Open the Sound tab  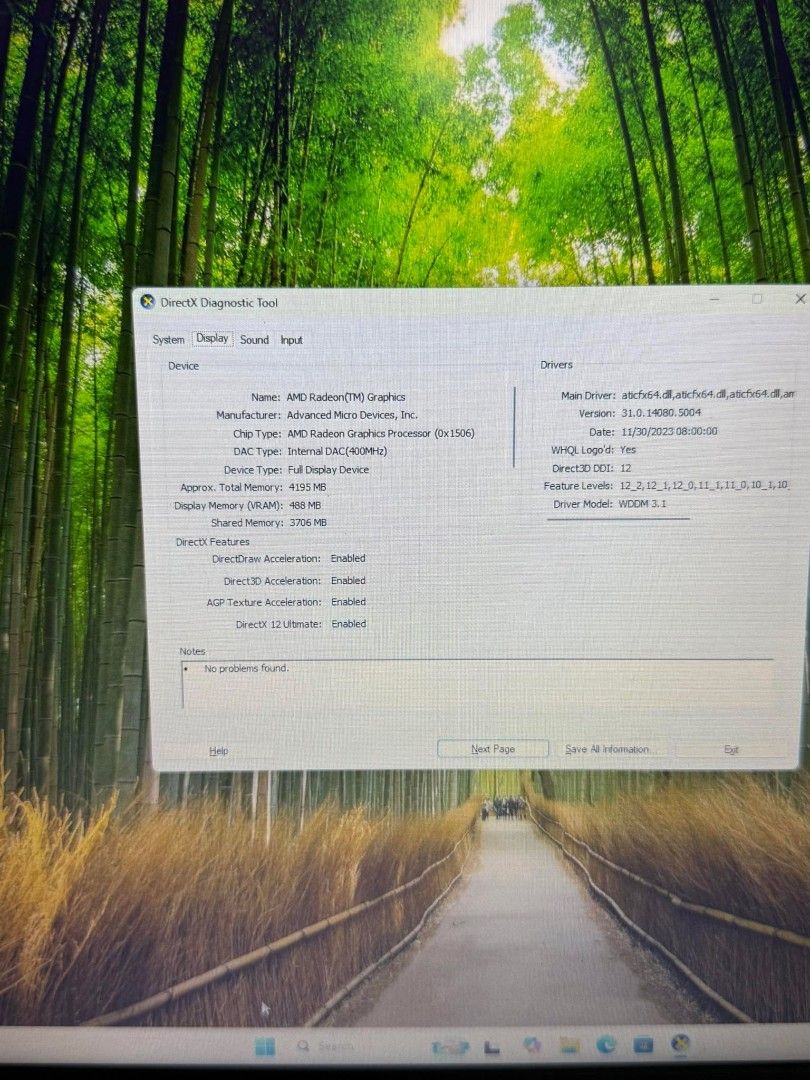point(254,340)
